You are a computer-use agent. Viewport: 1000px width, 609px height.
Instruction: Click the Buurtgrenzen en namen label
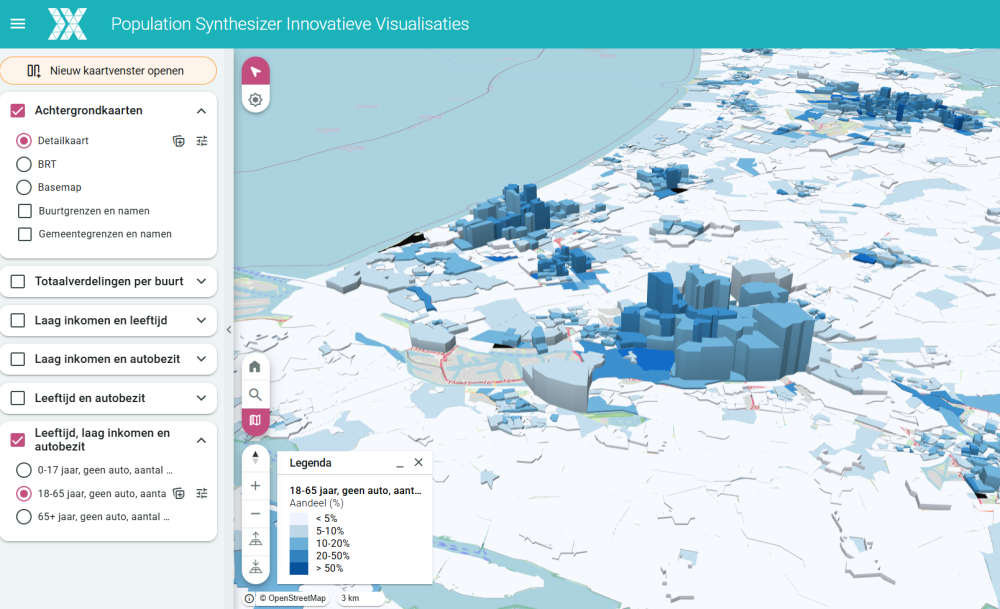click(x=94, y=211)
